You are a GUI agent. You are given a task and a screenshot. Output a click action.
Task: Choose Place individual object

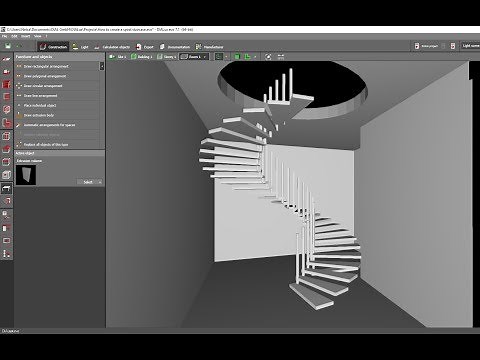pyautogui.click(x=57, y=105)
